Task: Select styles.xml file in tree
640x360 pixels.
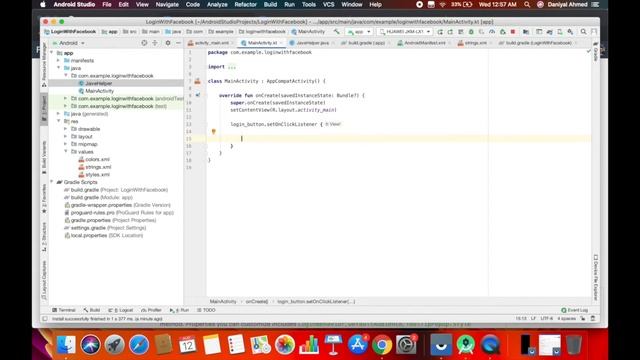Action: (x=98, y=175)
